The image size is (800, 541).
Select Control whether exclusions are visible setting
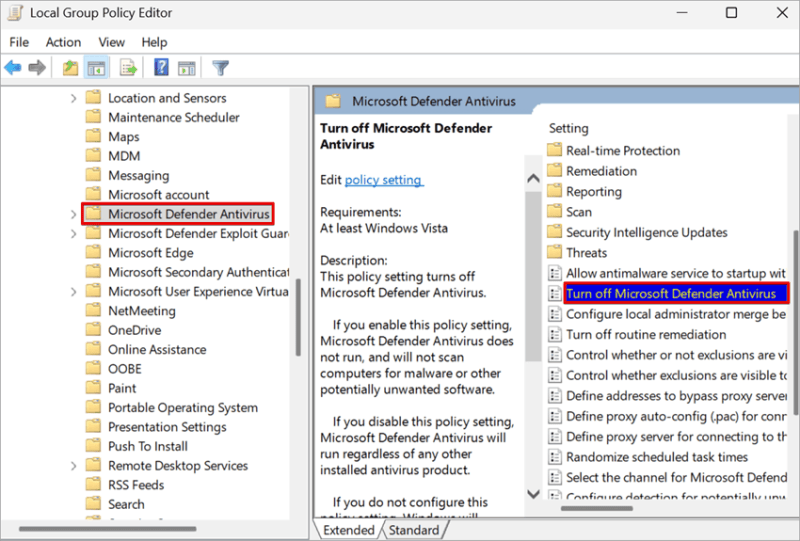pos(676,375)
